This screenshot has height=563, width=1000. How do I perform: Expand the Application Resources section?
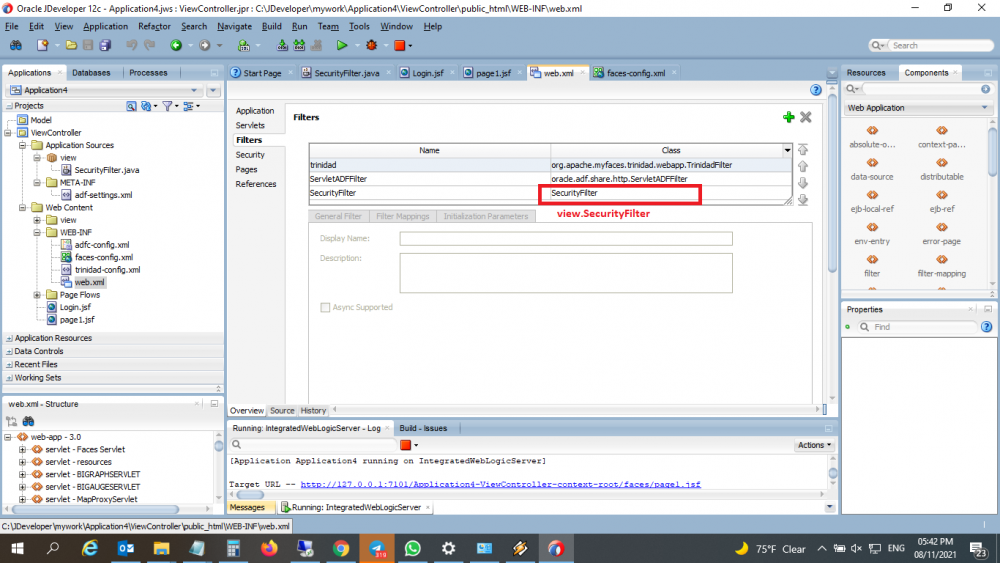9,338
